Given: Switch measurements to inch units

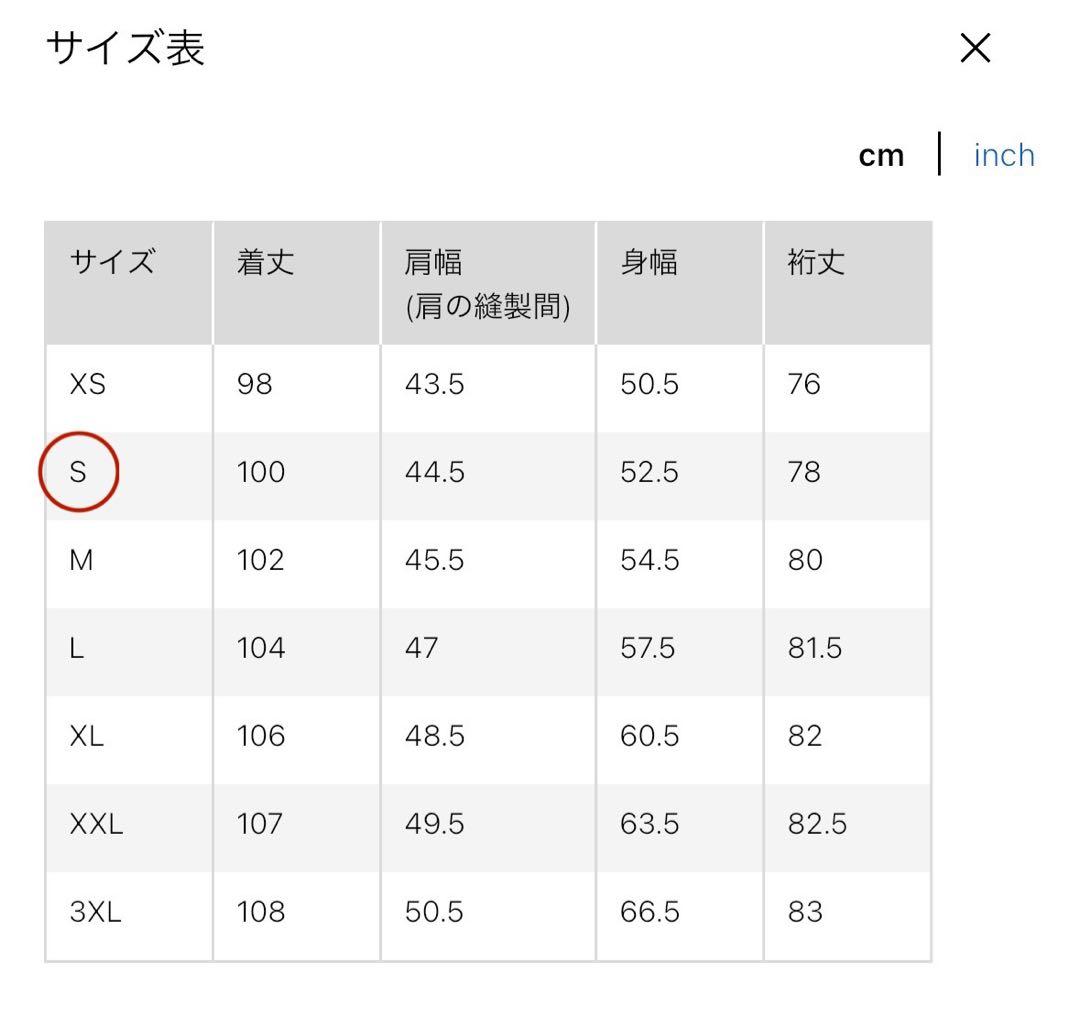Looking at the screenshot, I should (1003, 154).
